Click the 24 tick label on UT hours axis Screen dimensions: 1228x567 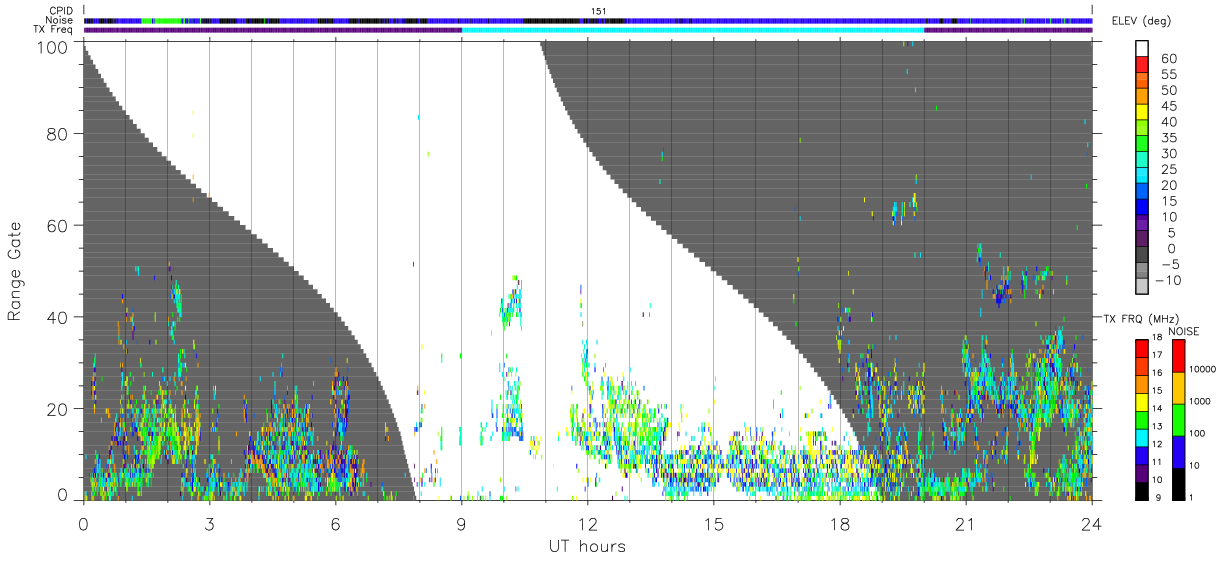[x=1092, y=524]
